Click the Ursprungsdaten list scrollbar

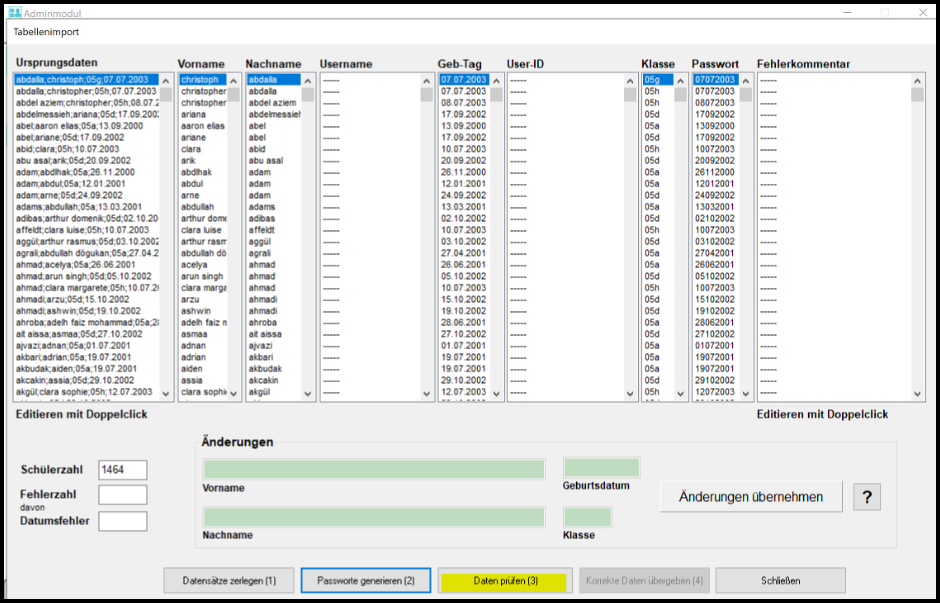pyautogui.click(x=166, y=240)
